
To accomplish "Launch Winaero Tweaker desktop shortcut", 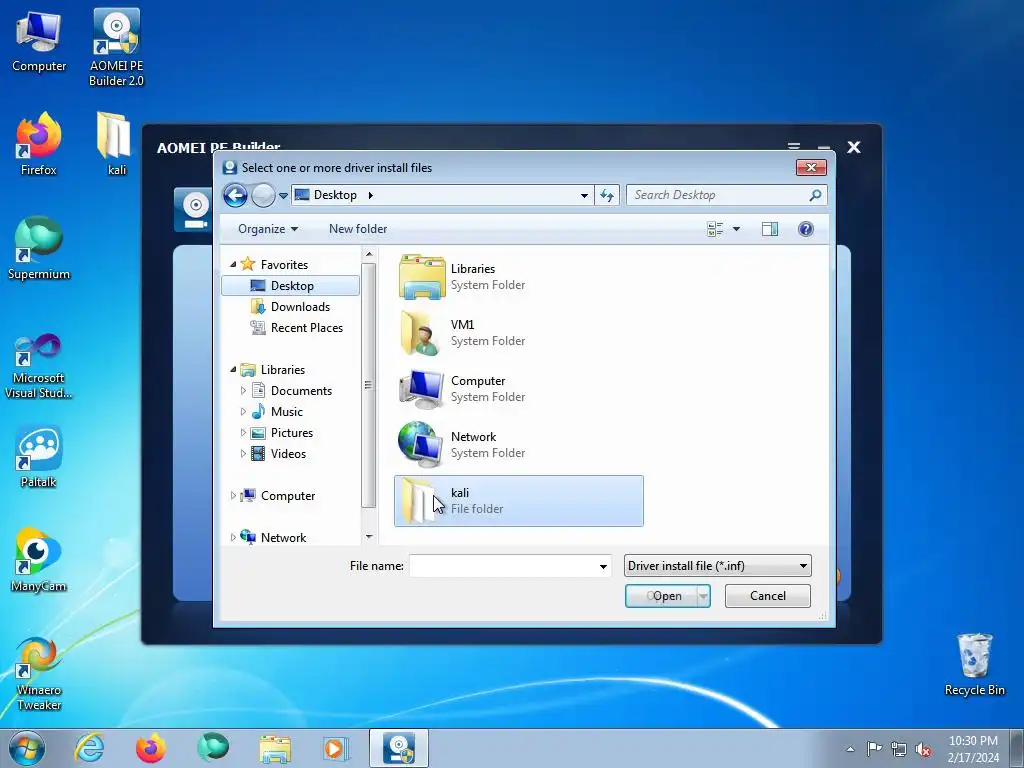I will coord(39,673).
